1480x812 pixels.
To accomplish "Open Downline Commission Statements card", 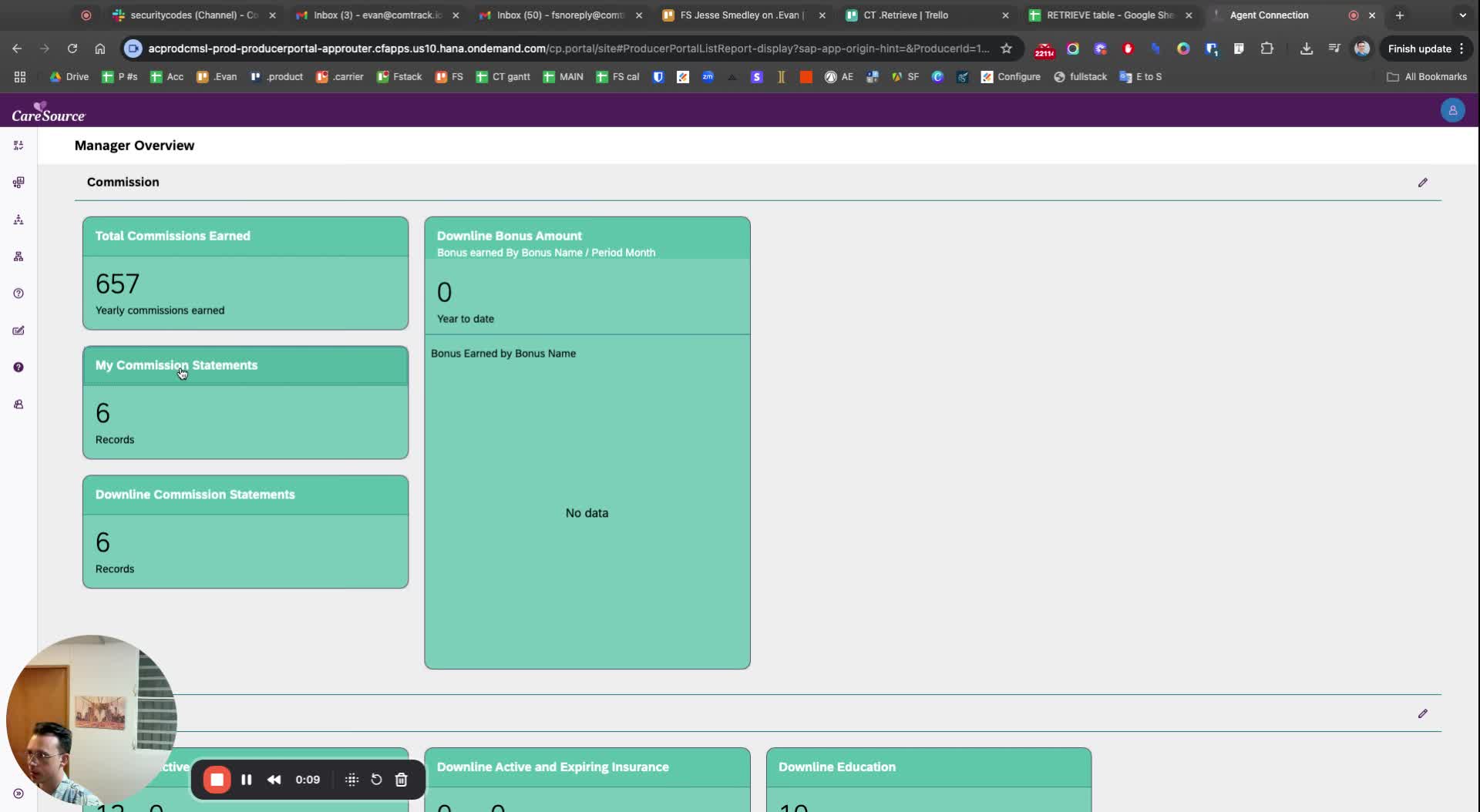I will pos(245,532).
